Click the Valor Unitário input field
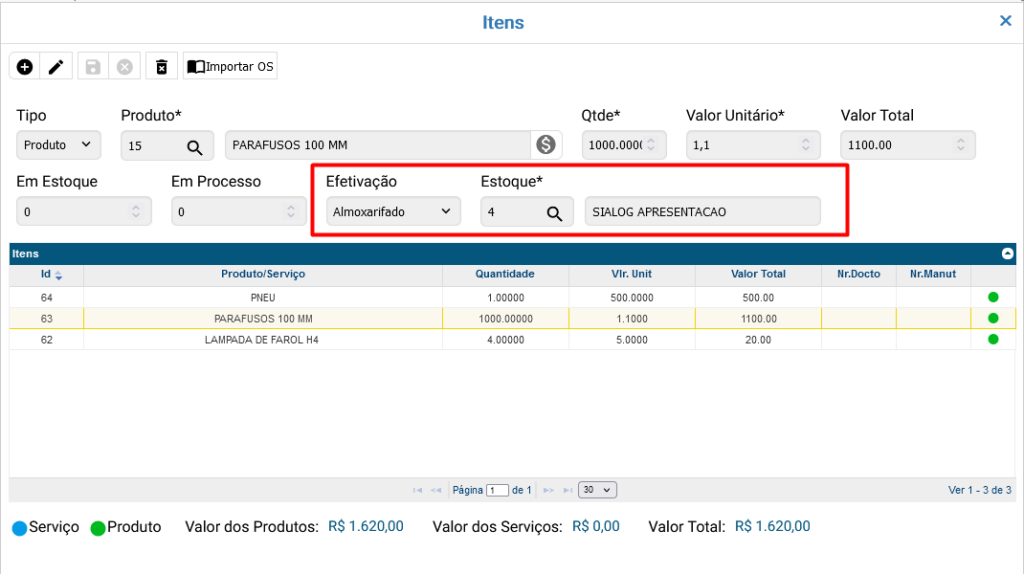Viewport: 1024px width, 574px height. (x=745, y=145)
